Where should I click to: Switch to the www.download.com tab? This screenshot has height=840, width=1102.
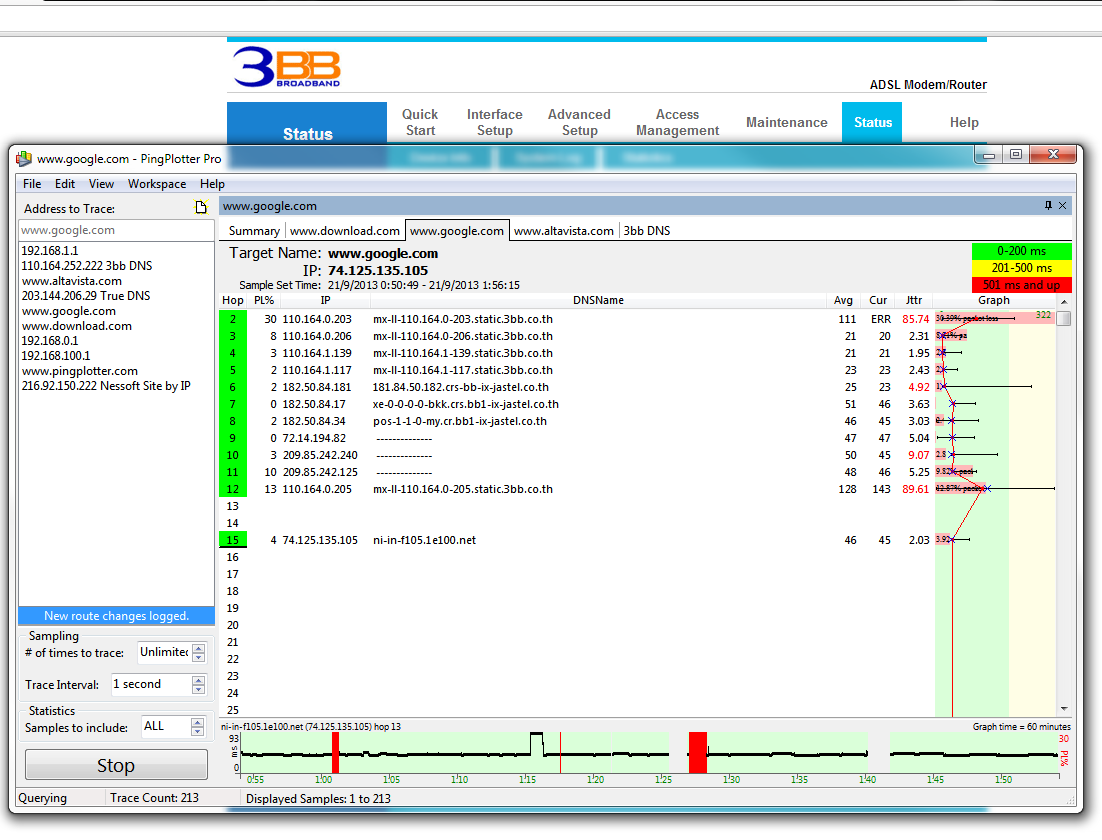point(344,231)
